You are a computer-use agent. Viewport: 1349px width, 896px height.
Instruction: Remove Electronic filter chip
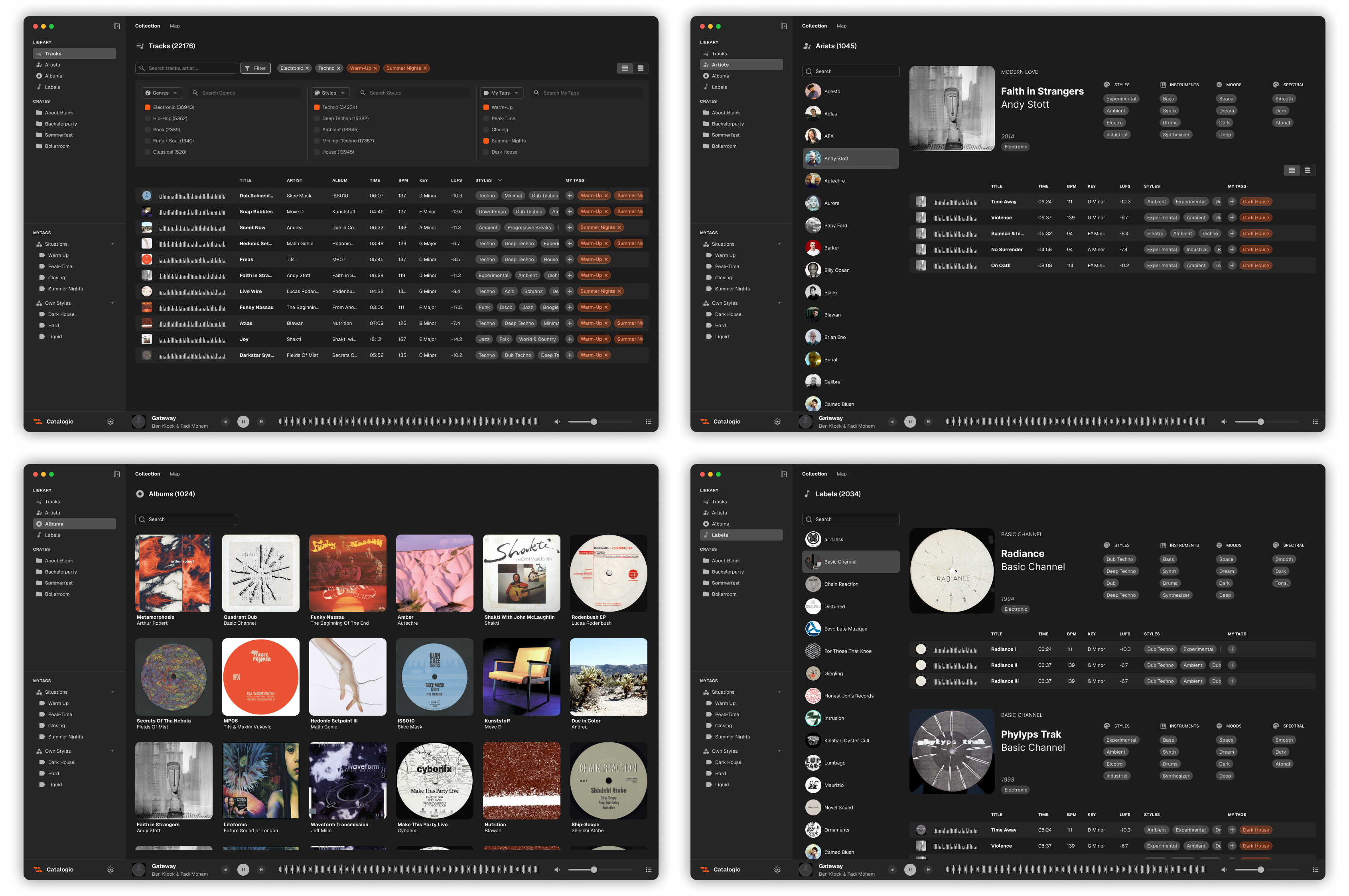(x=307, y=68)
